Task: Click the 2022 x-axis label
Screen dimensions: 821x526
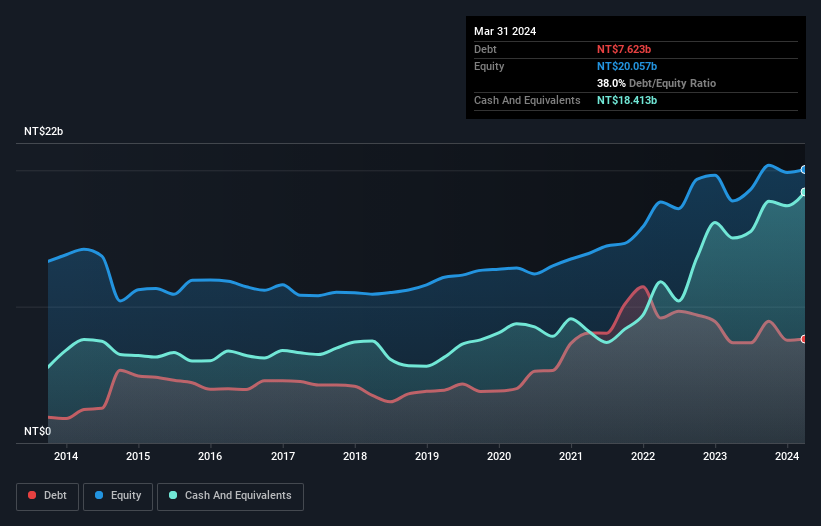Action: pos(643,456)
